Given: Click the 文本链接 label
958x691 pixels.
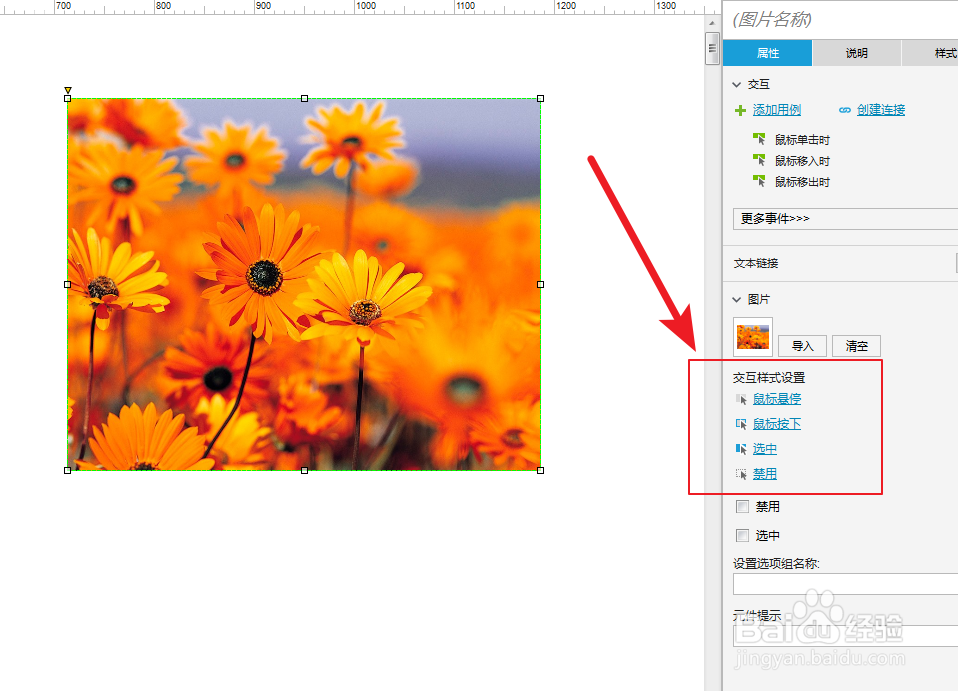Looking at the screenshot, I should click(x=756, y=263).
